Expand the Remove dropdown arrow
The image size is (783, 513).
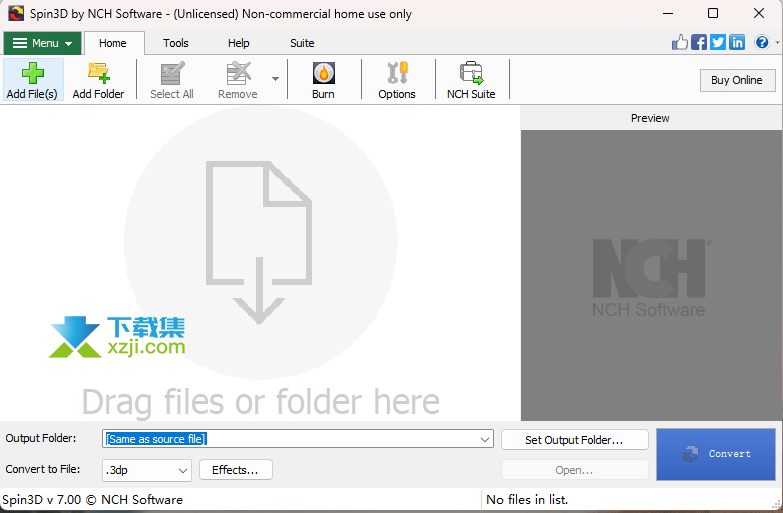coord(275,79)
